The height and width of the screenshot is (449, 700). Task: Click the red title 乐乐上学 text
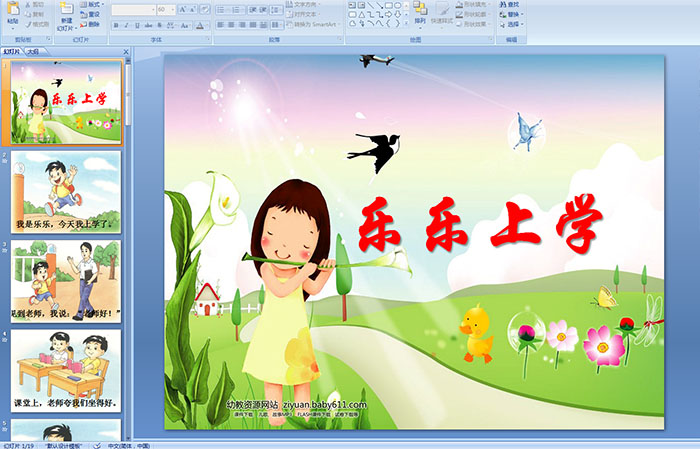click(x=480, y=223)
